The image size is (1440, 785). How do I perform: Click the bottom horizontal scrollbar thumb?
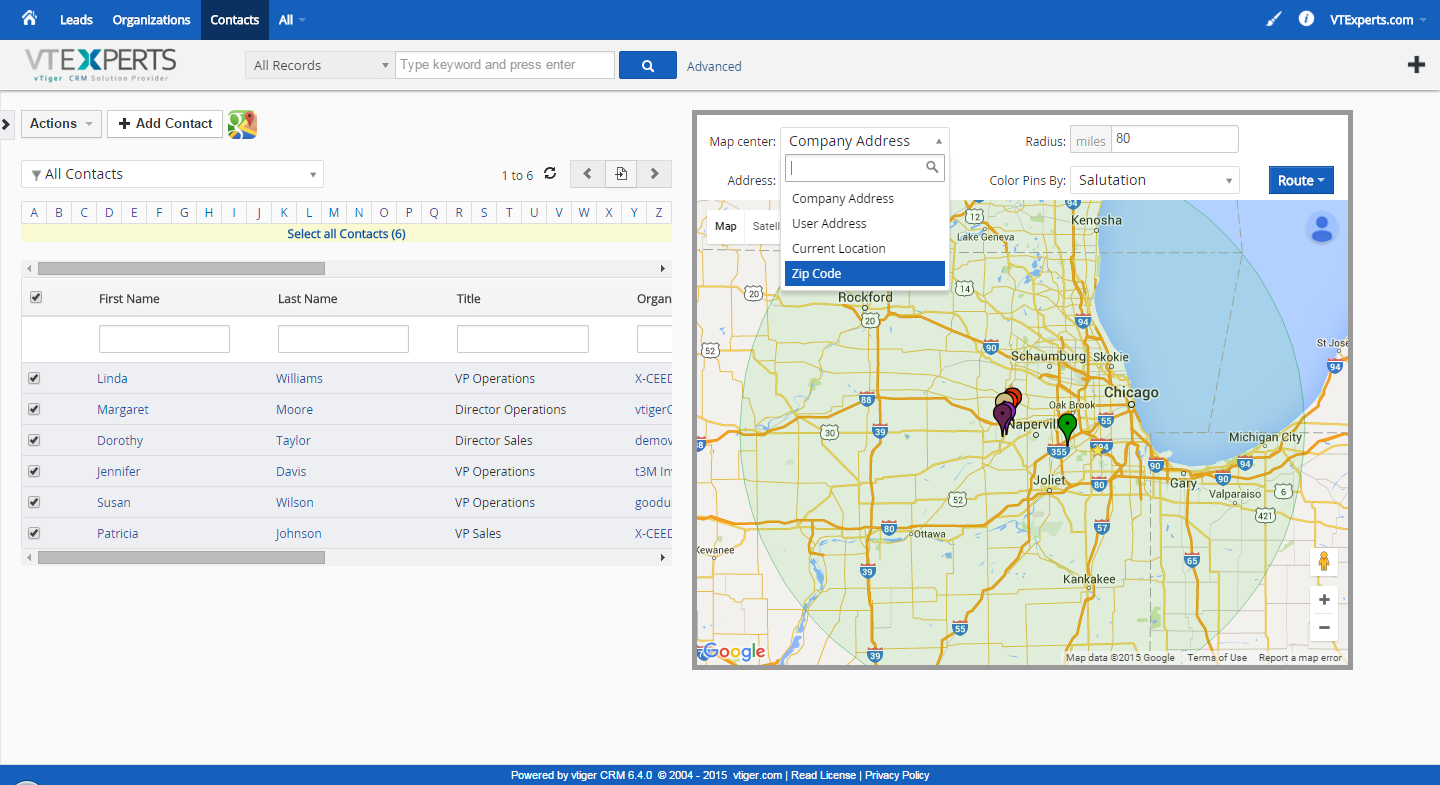coord(181,557)
